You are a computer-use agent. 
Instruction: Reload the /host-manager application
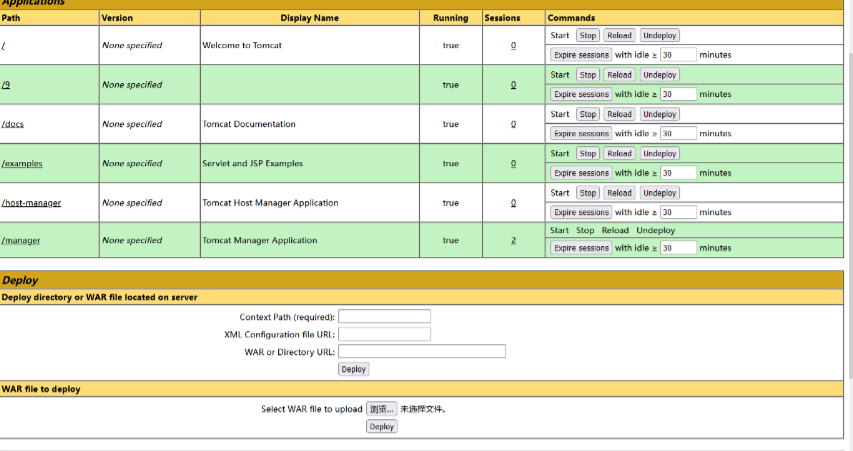(x=619, y=193)
